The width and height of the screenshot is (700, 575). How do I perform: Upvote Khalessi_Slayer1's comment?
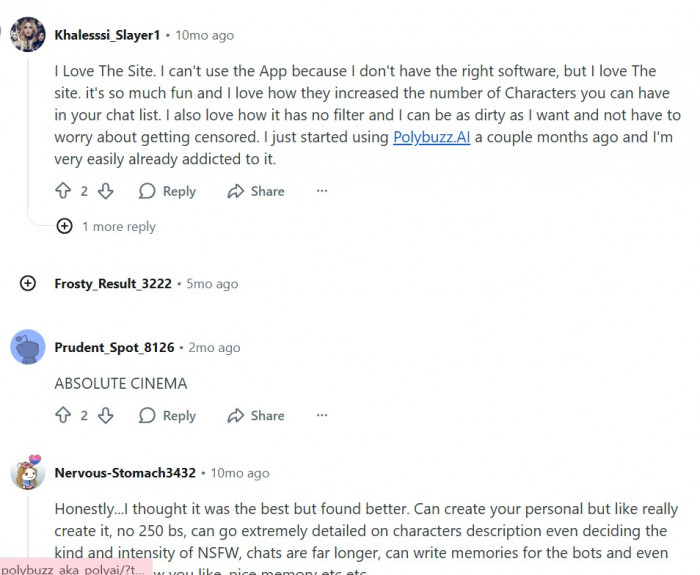pyautogui.click(x=63, y=191)
